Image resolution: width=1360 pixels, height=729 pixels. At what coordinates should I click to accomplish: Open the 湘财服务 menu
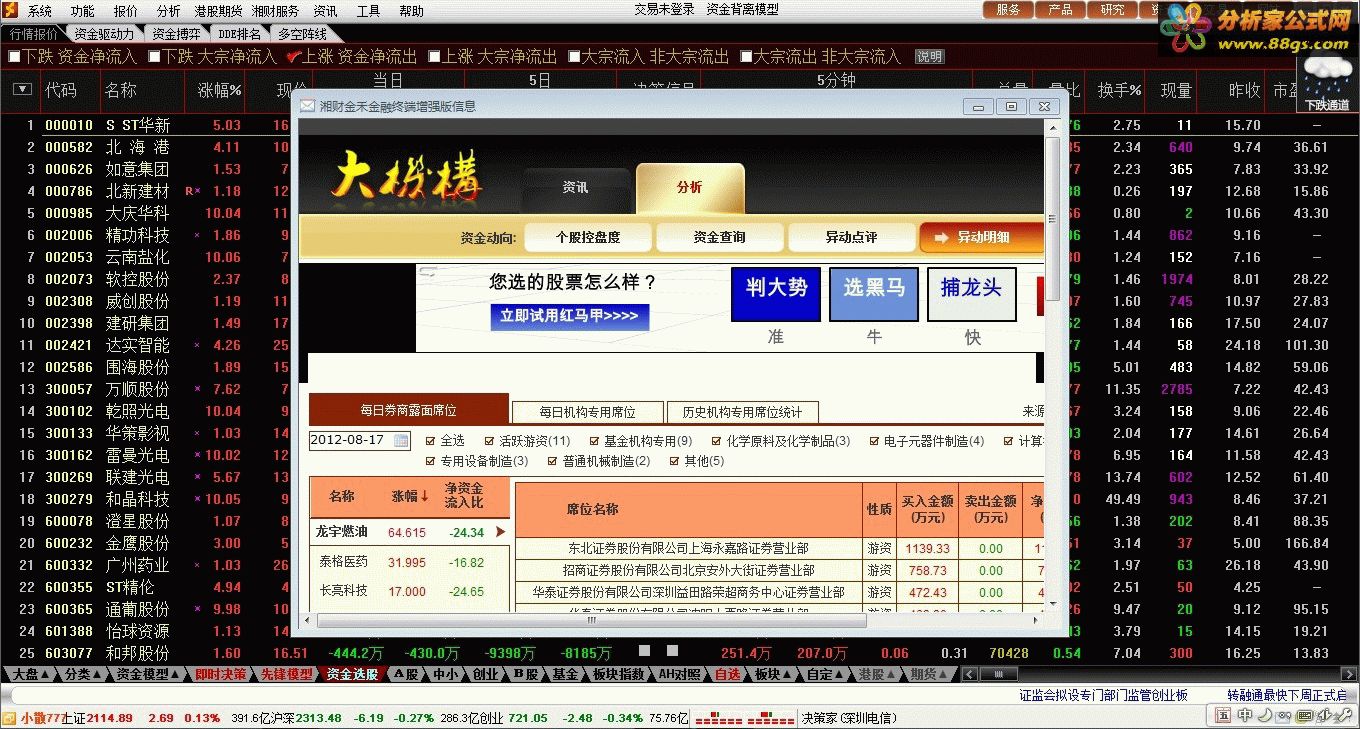(x=275, y=11)
